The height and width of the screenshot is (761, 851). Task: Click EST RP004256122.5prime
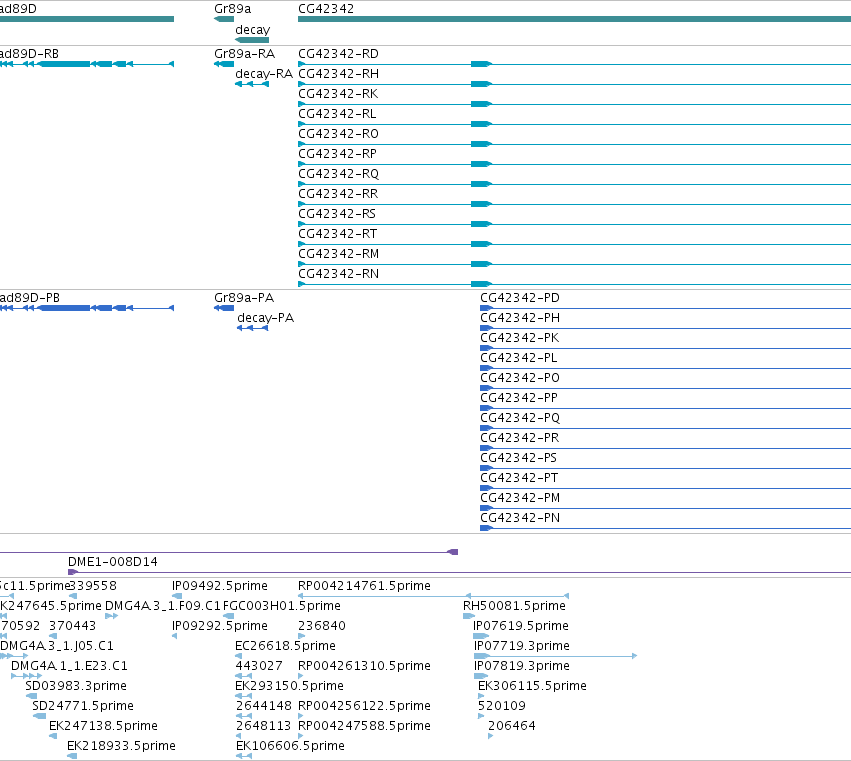pyautogui.click(x=364, y=706)
